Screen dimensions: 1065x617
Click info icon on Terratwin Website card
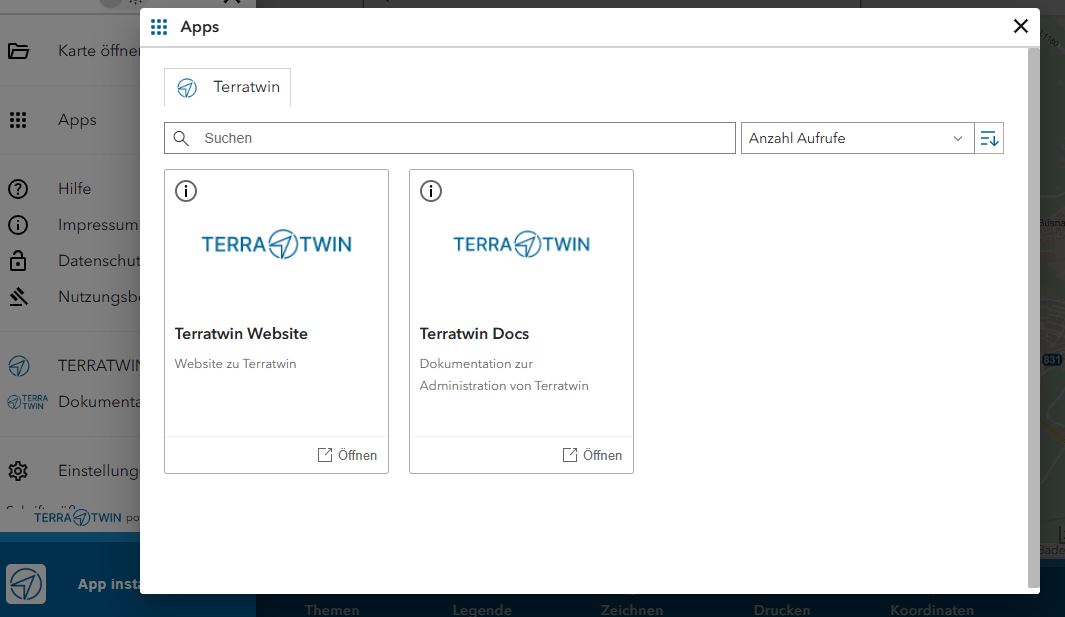[186, 191]
